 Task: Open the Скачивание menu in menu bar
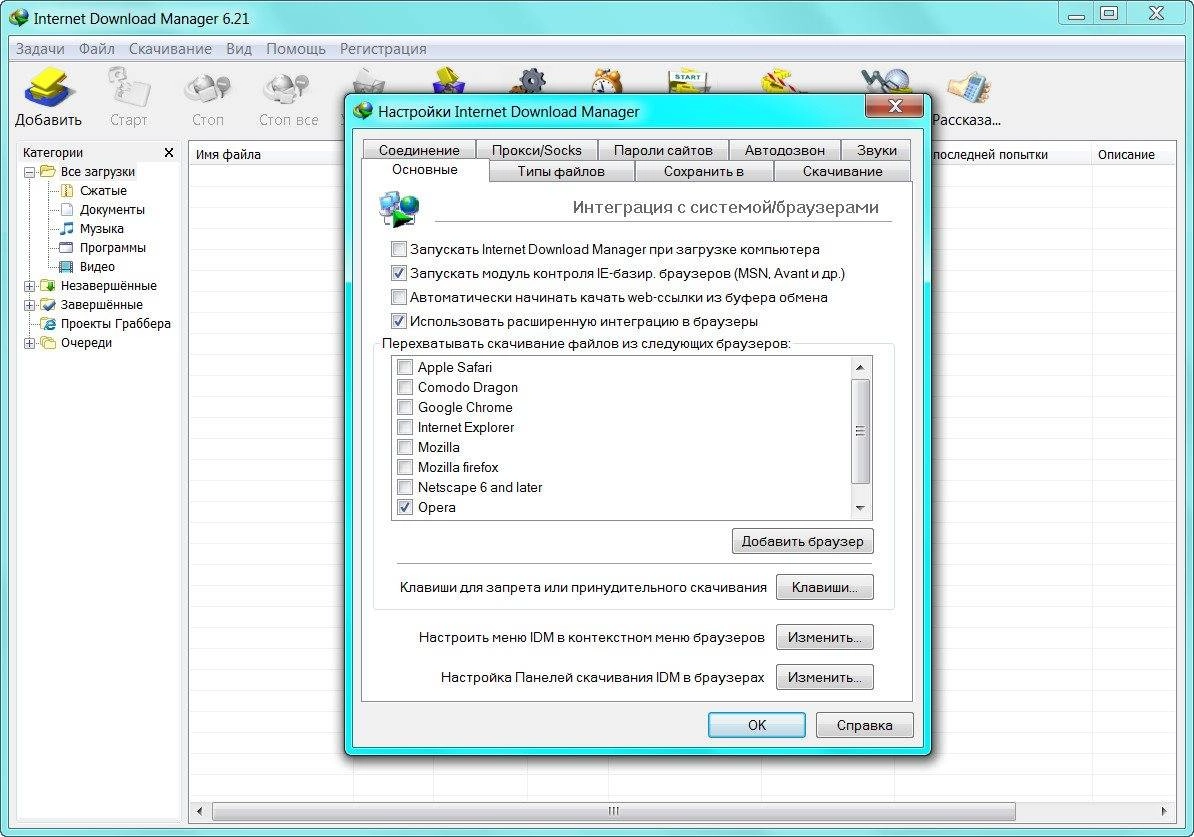[x=170, y=49]
